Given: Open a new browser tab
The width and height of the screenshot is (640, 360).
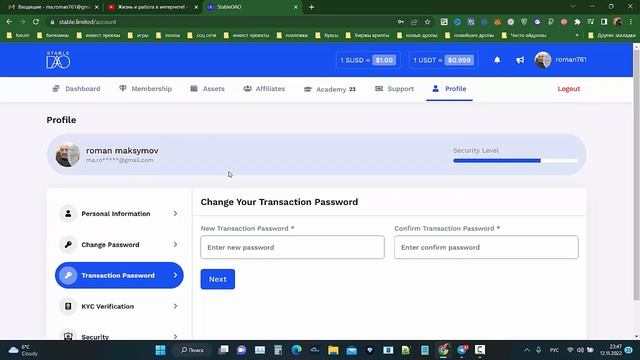Looking at the screenshot, I should pyautogui.click(x=311, y=7).
